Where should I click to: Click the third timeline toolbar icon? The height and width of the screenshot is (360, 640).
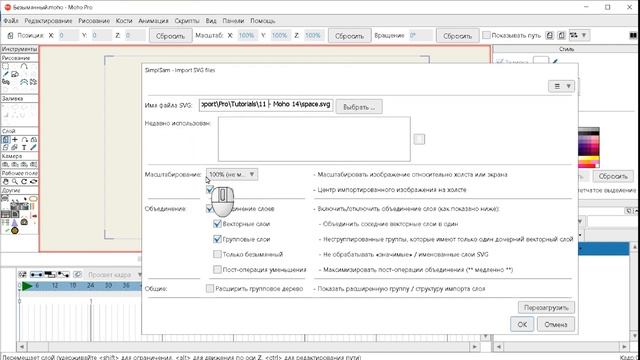click(x=50, y=274)
